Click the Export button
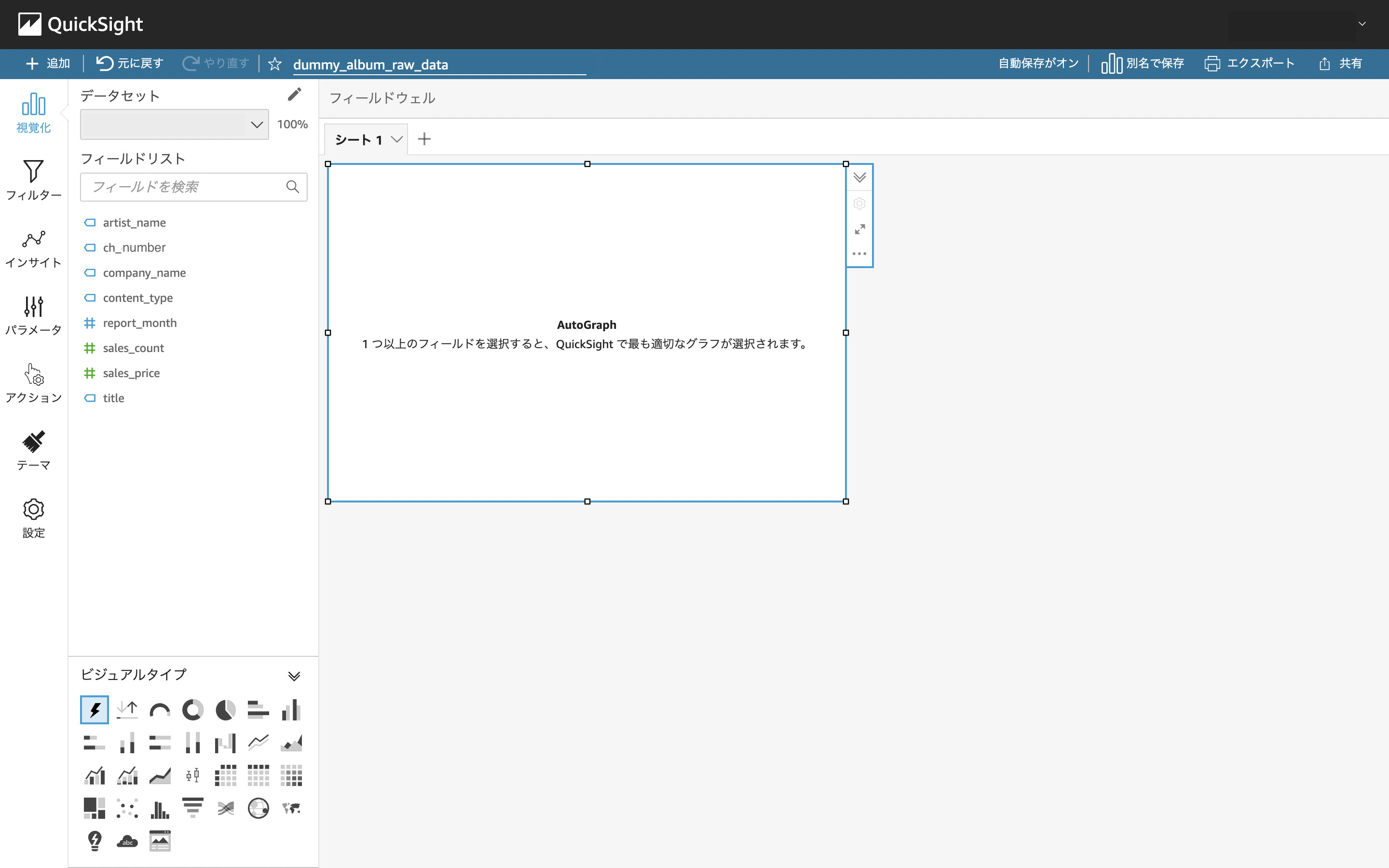1389x868 pixels. (x=1250, y=63)
